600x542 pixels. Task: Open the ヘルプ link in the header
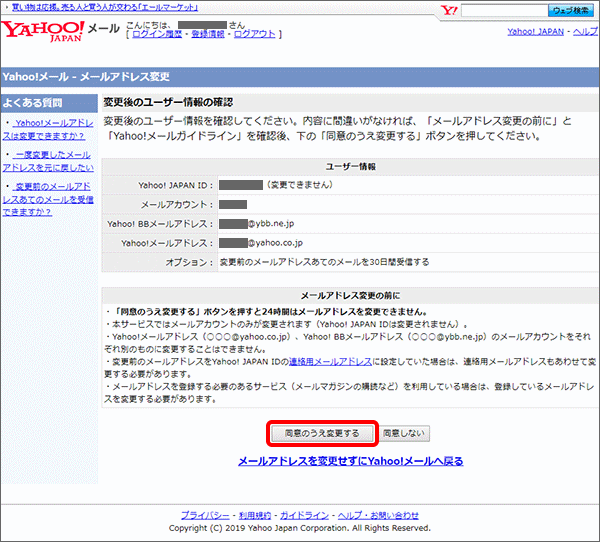(584, 32)
